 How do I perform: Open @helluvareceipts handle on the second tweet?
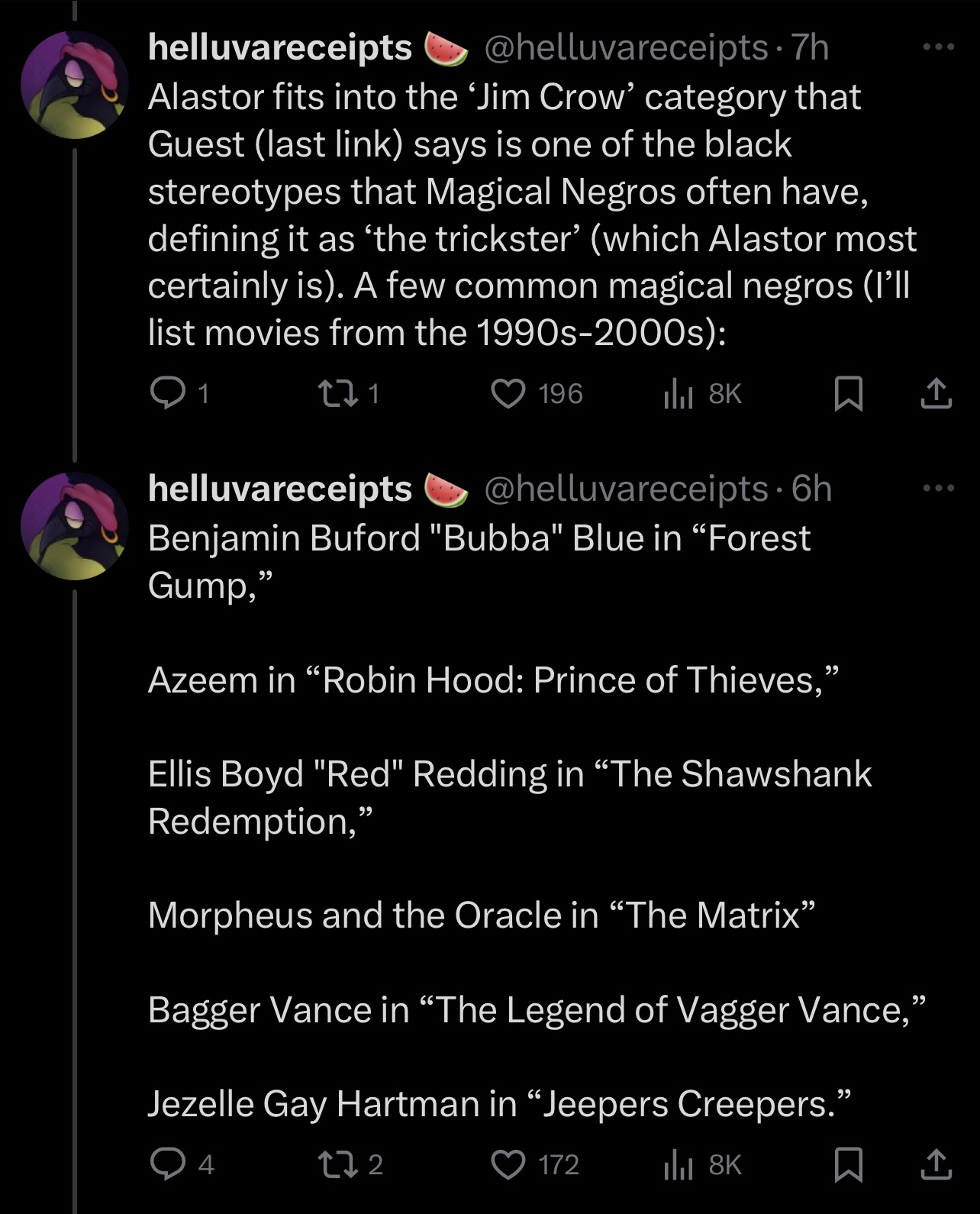(x=626, y=488)
